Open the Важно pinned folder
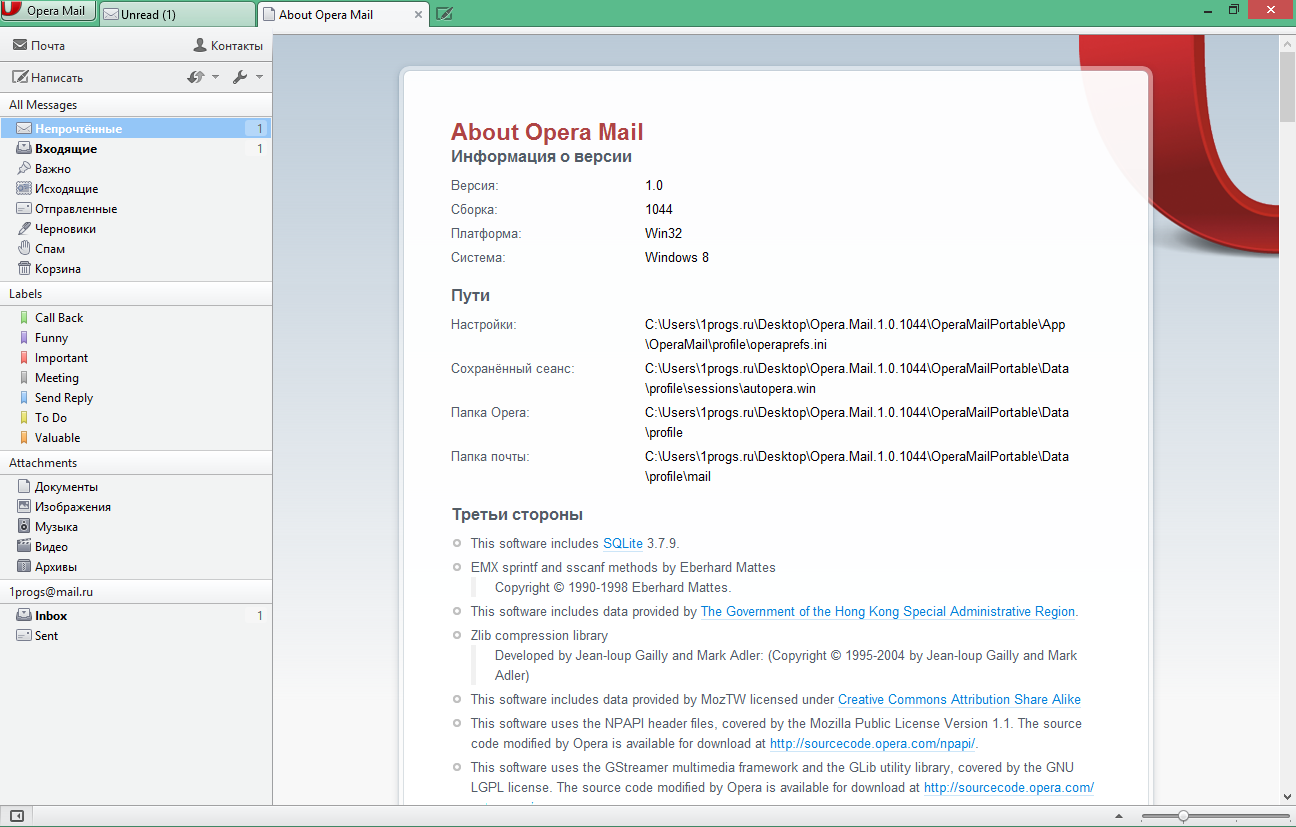Viewport: 1296px width, 827px height. coord(136,169)
